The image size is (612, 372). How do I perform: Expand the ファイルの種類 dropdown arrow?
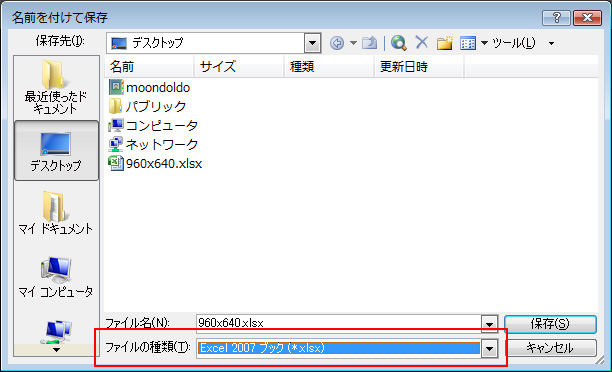click(489, 348)
